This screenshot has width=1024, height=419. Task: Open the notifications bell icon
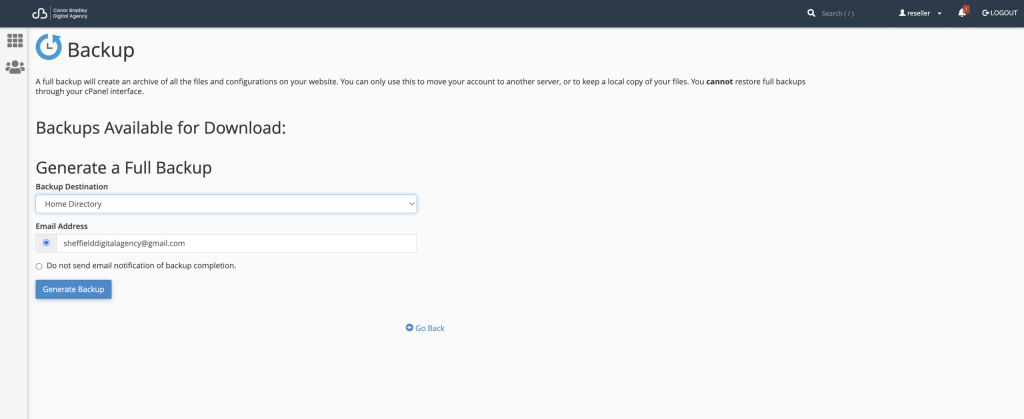click(x=962, y=13)
